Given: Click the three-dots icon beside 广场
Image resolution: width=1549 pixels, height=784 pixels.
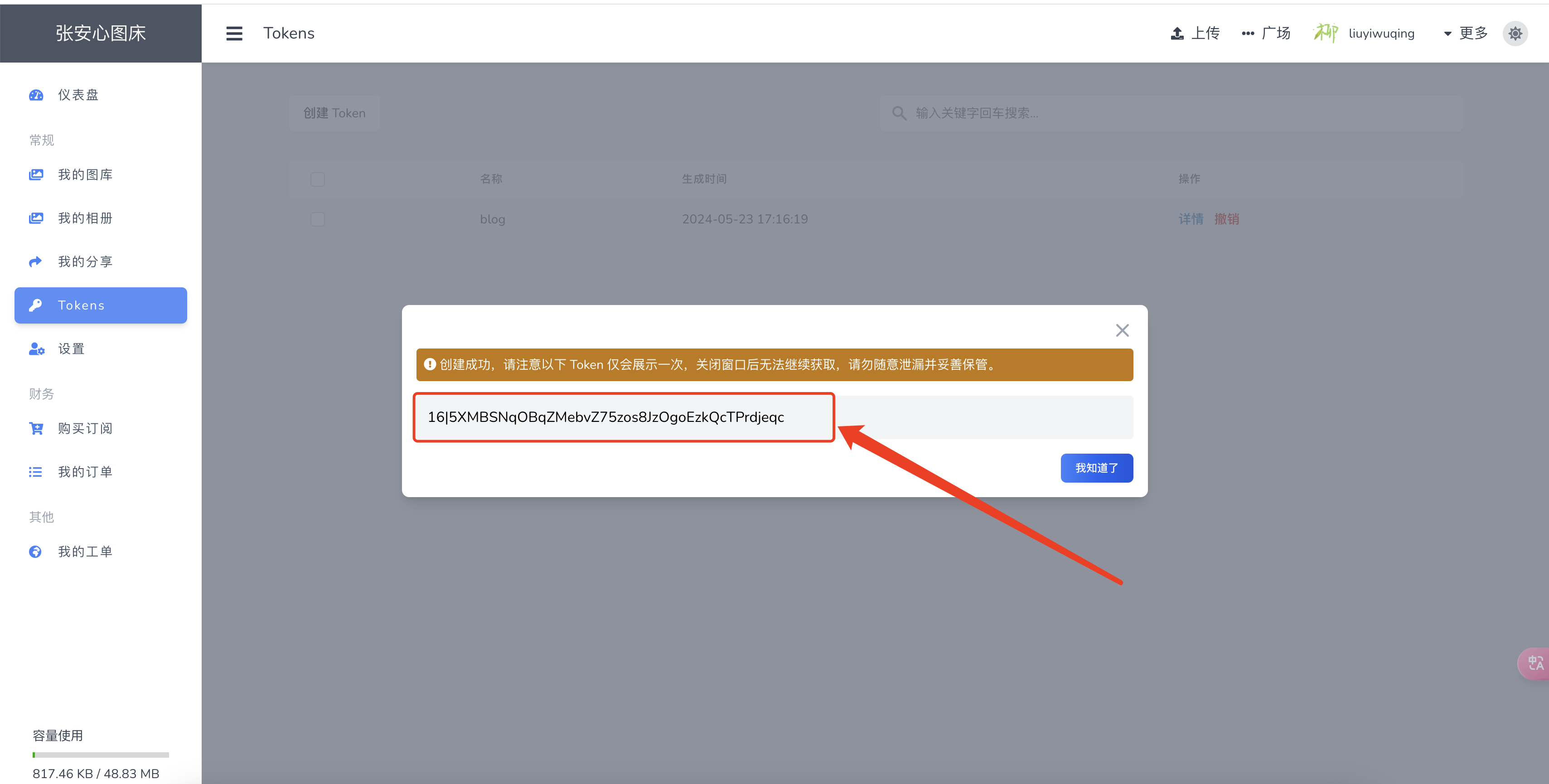Looking at the screenshot, I should [x=1248, y=34].
